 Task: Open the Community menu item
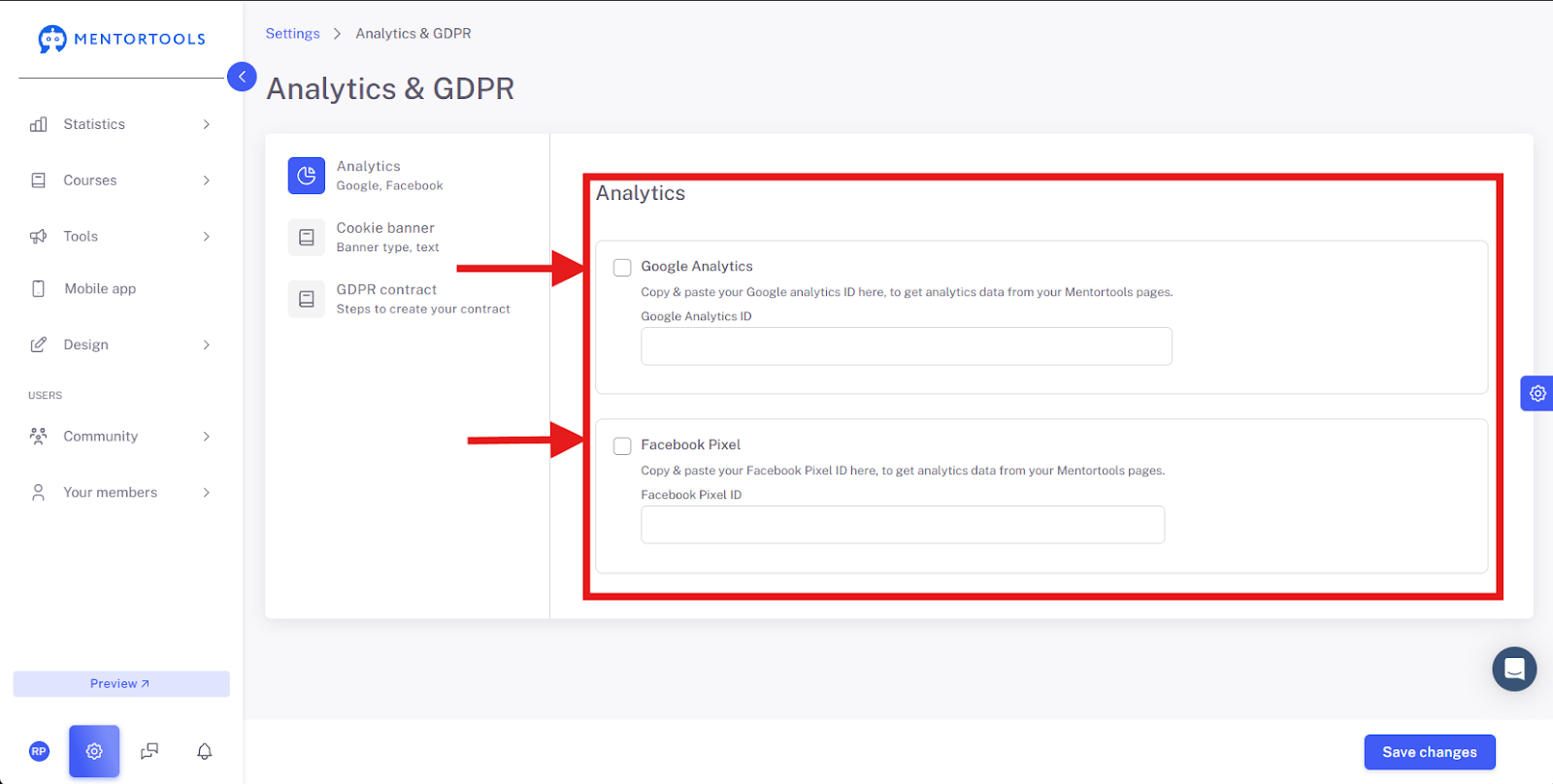[x=121, y=437]
